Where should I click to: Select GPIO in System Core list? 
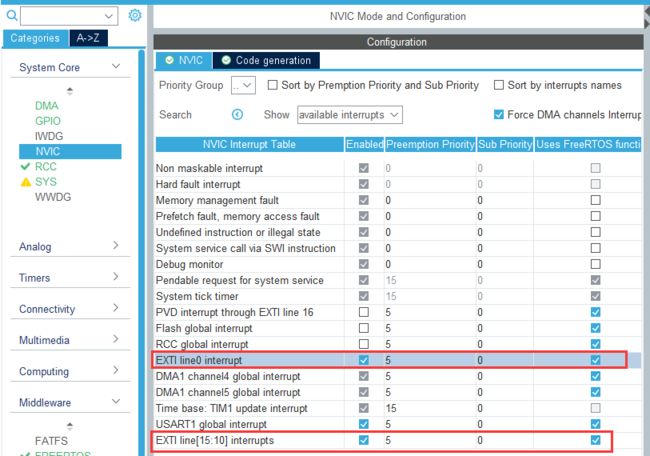(47, 120)
